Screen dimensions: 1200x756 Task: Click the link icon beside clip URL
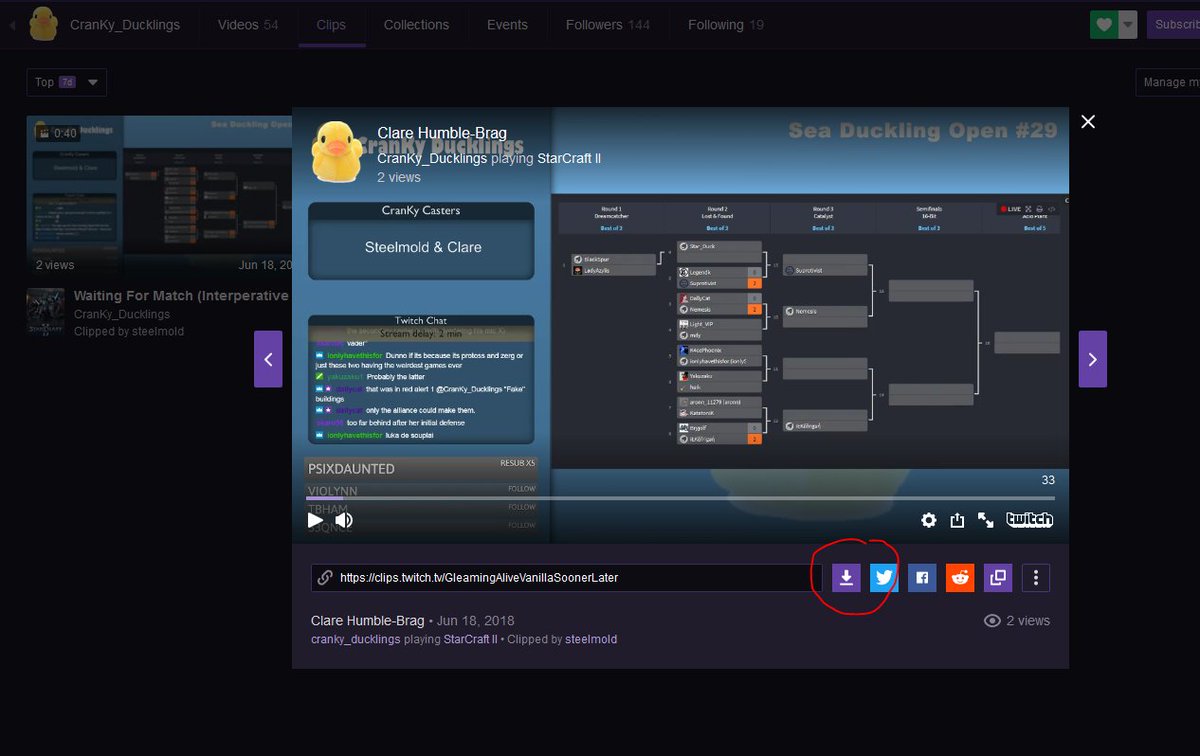324,577
